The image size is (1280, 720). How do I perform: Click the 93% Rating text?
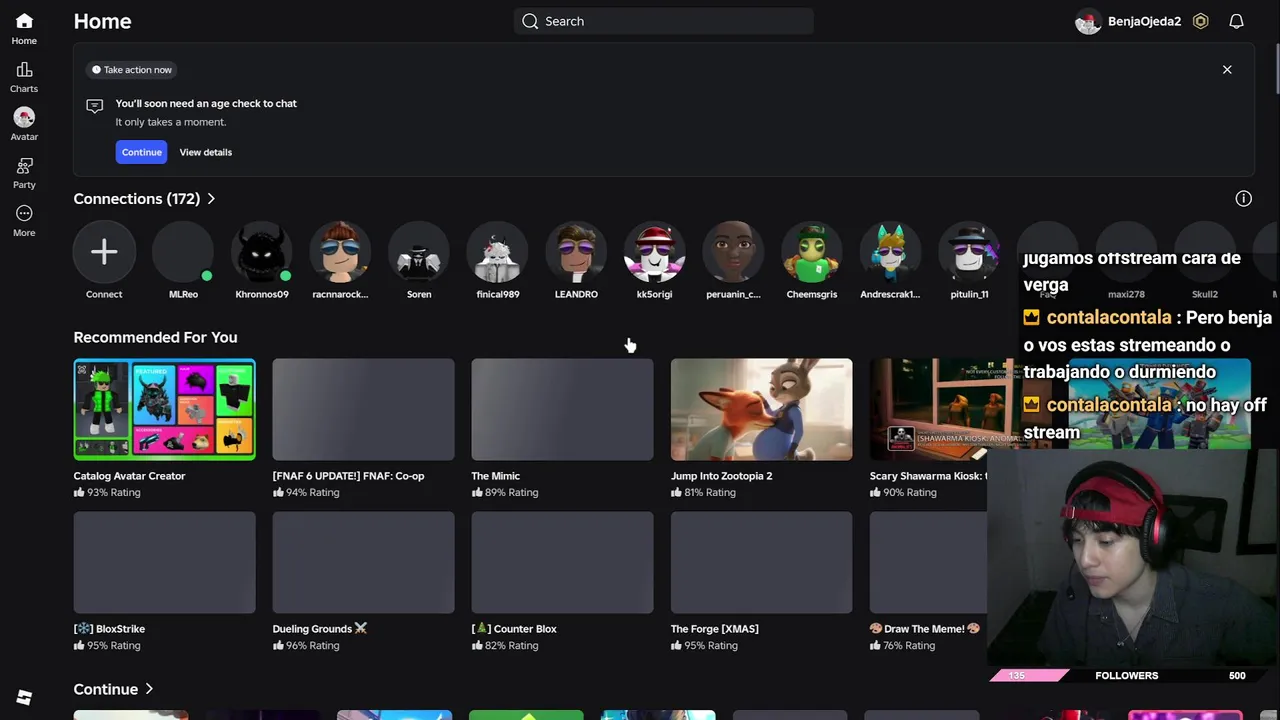tap(113, 492)
